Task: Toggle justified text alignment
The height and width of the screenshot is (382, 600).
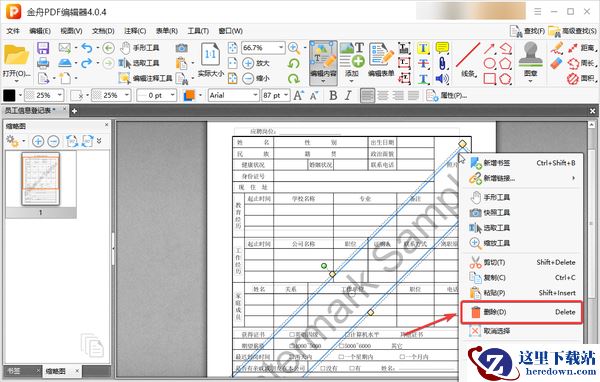Action: [x=413, y=96]
